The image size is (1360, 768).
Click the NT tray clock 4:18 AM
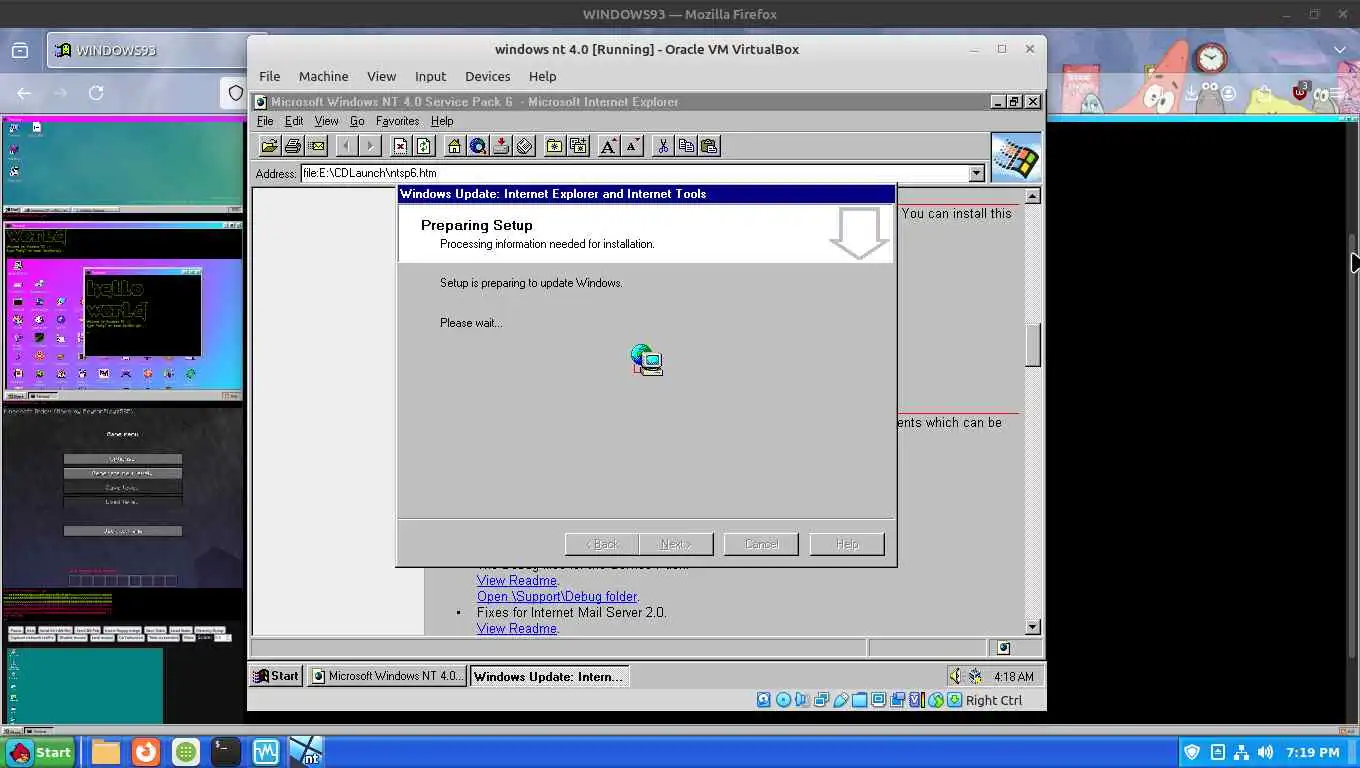pos(1013,676)
